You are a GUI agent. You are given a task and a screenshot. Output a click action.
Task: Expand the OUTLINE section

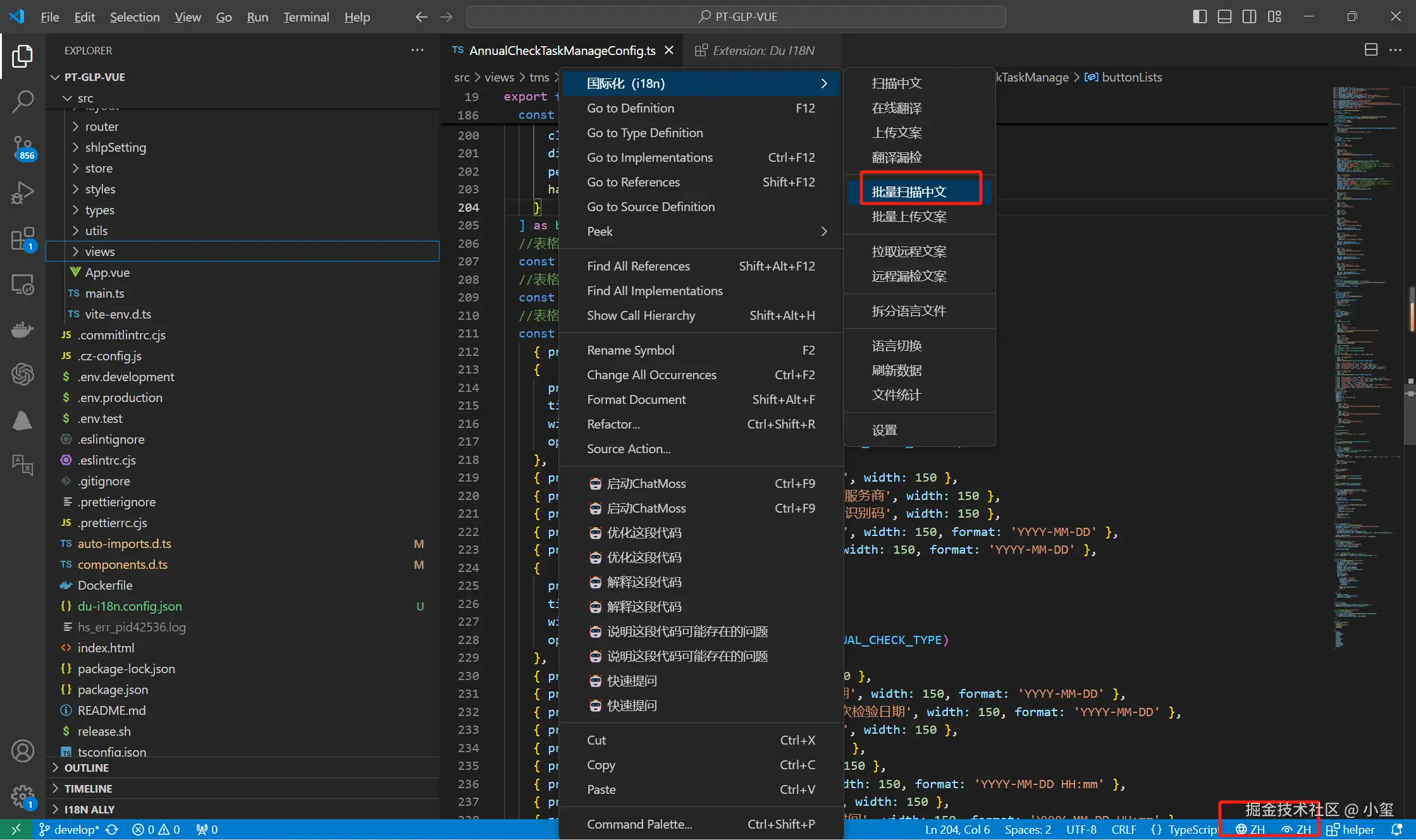[x=87, y=768]
